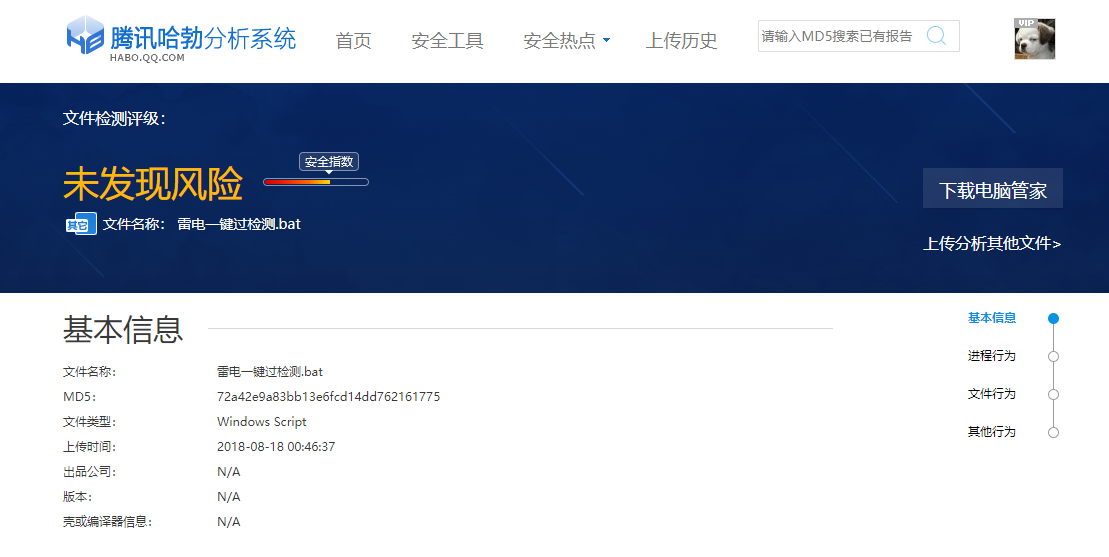This screenshot has width=1109, height=557.
Task: Click the search magnifier icon
Action: pyautogui.click(x=936, y=35)
